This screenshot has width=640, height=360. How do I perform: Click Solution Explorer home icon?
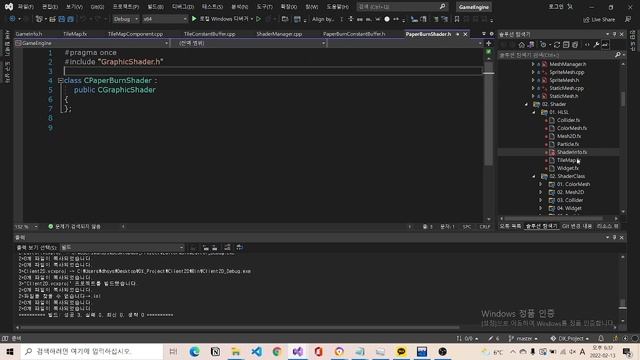point(521,45)
